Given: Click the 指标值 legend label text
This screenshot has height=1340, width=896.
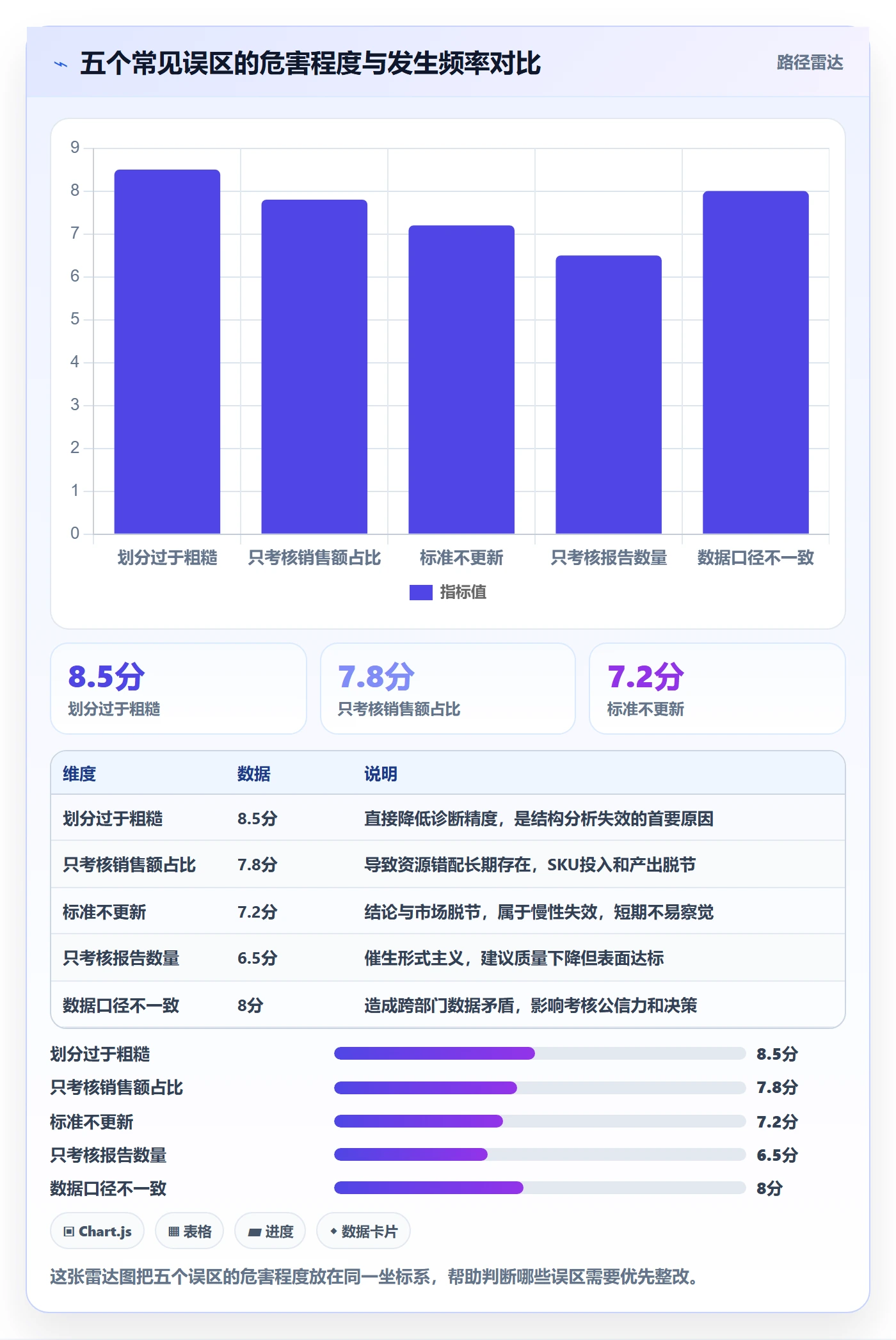Looking at the screenshot, I should (463, 593).
